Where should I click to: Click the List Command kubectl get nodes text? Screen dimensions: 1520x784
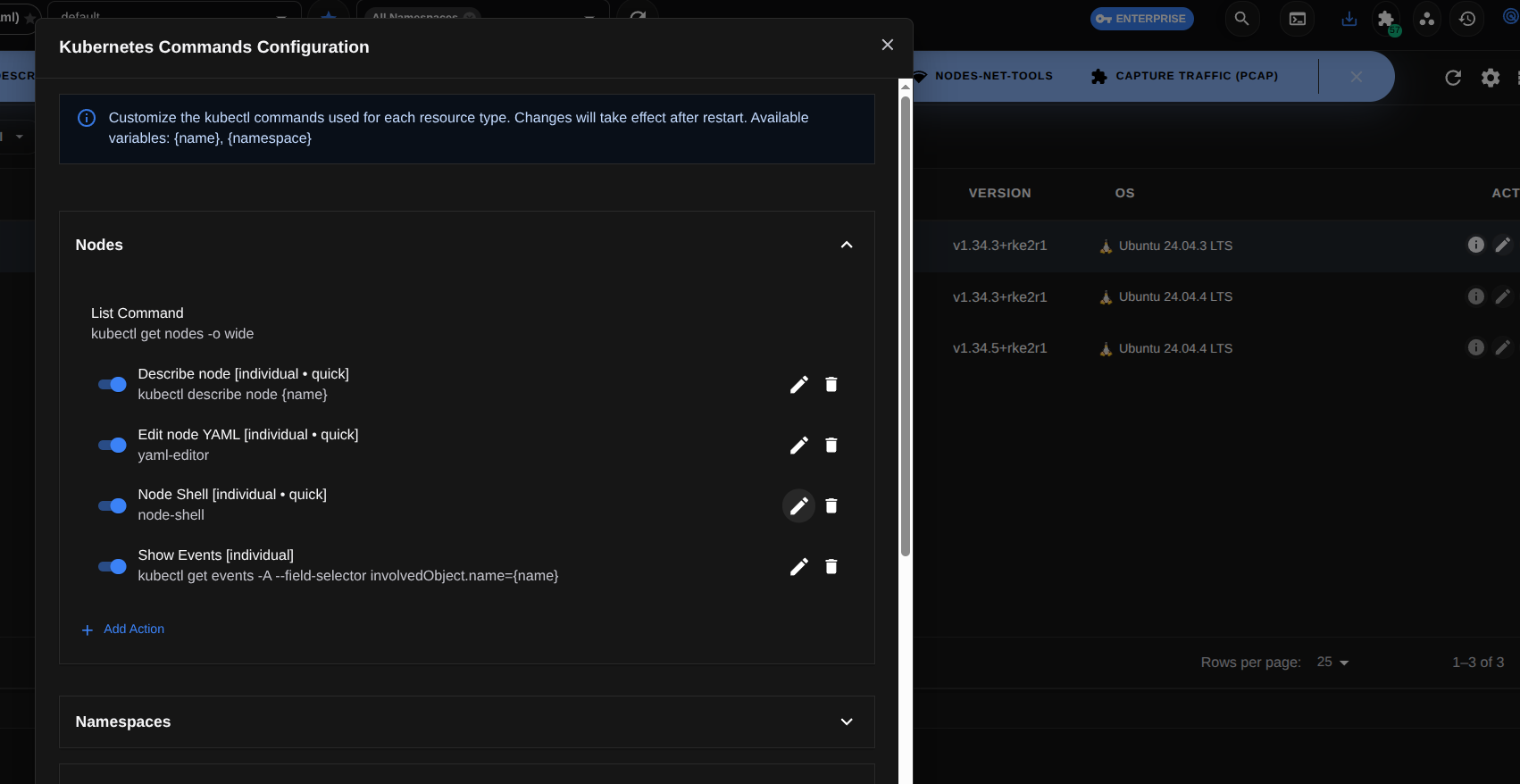(172, 334)
